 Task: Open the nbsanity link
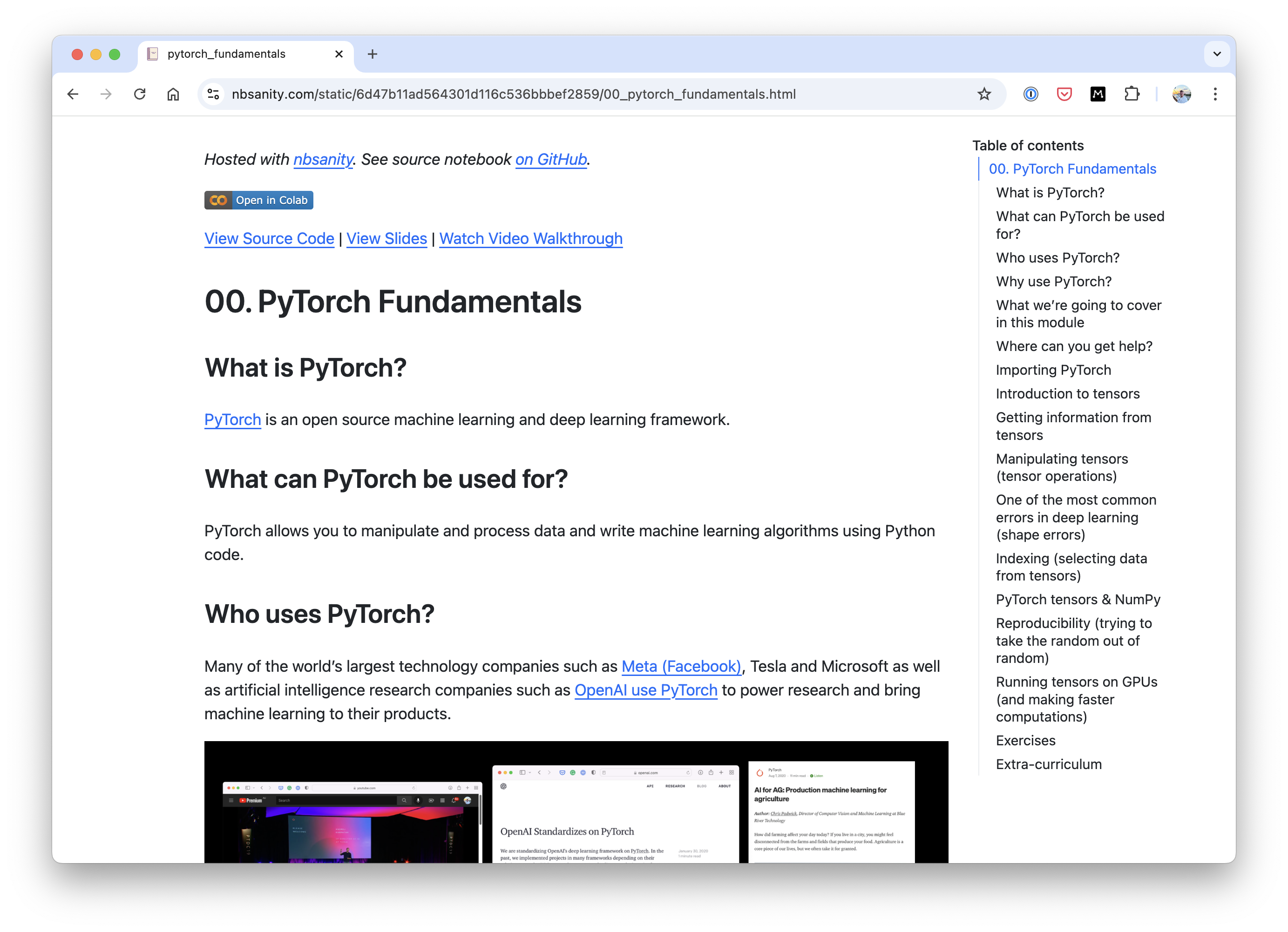click(x=323, y=160)
